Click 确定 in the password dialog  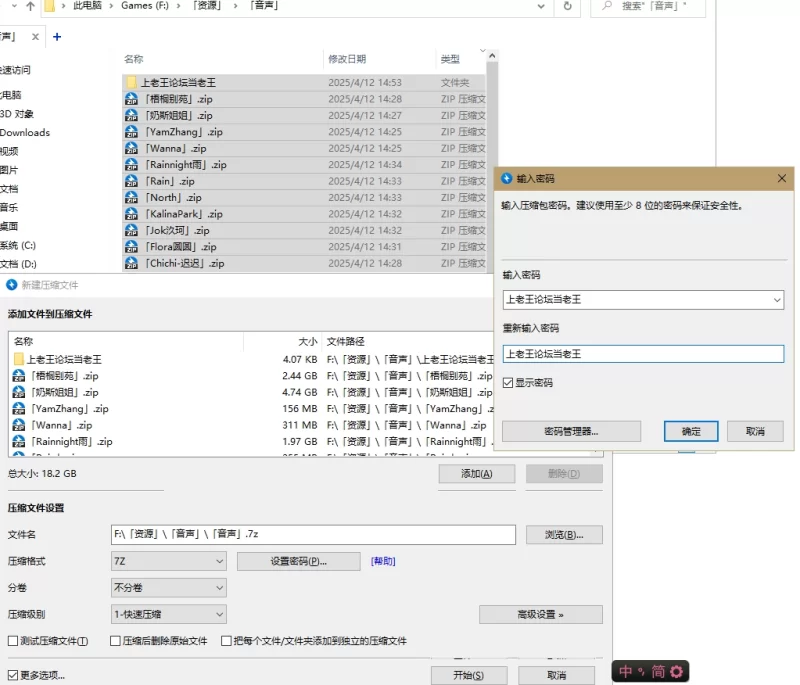pos(690,431)
